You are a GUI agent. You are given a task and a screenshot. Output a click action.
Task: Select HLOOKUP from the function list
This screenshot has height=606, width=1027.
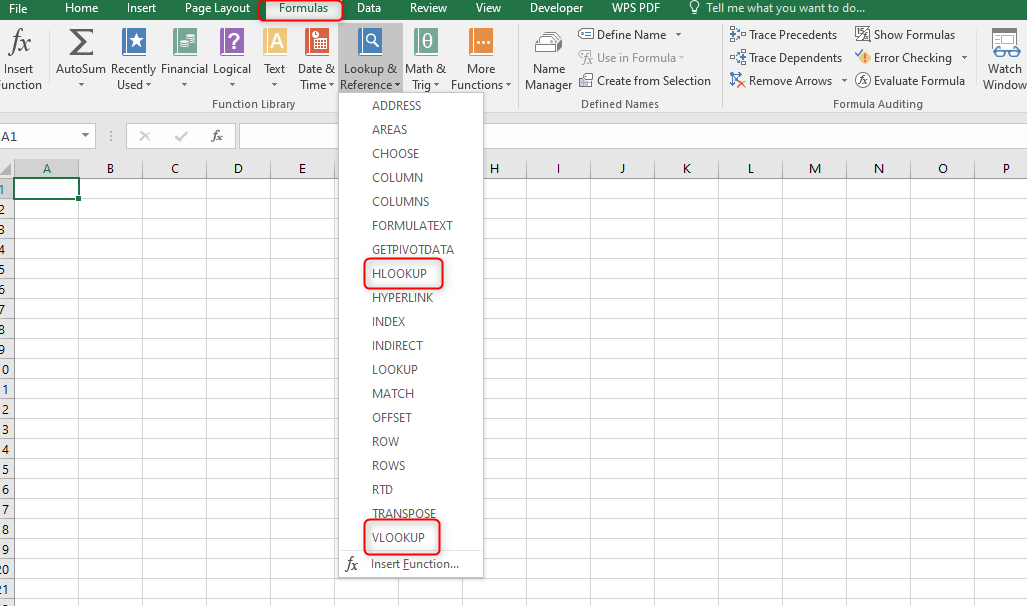(403, 273)
